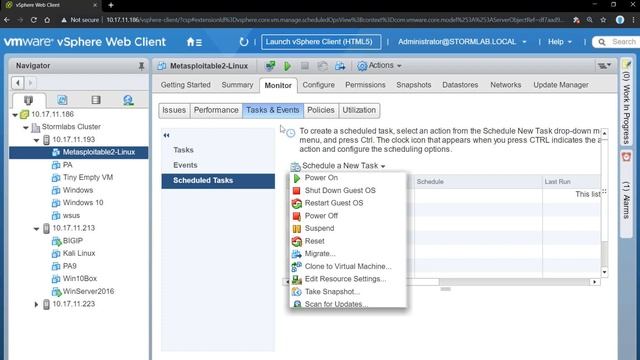Collapse host 10.17.11.193 tree node
The height and width of the screenshot is (360, 640).
click(36, 140)
